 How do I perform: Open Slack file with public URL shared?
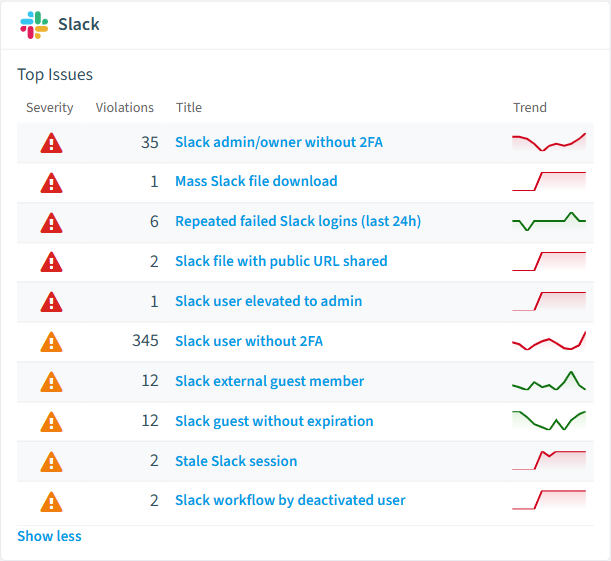281,261
